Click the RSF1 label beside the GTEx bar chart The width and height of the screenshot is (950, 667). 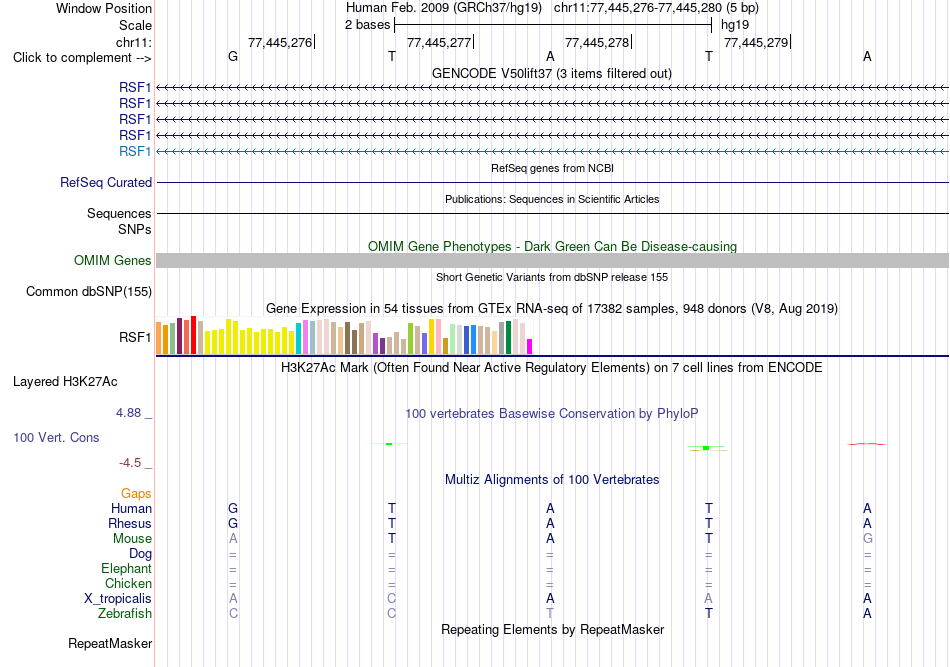tap(135, 337)
